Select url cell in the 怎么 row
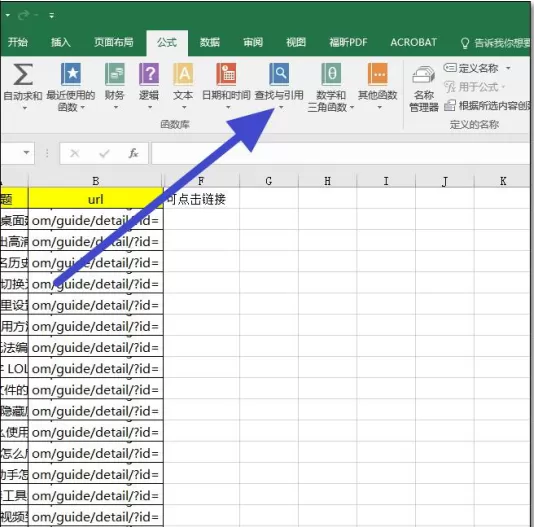The width and height of the screenshot is (534, 527). click(96, 453)
